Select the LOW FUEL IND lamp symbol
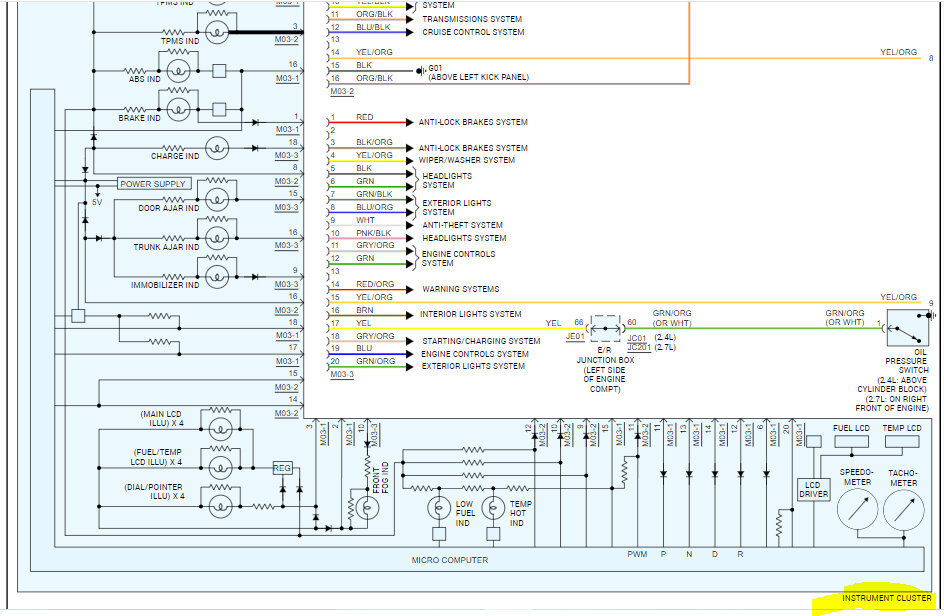The width and height of the screenshot is (944, 616). point(438,507)
